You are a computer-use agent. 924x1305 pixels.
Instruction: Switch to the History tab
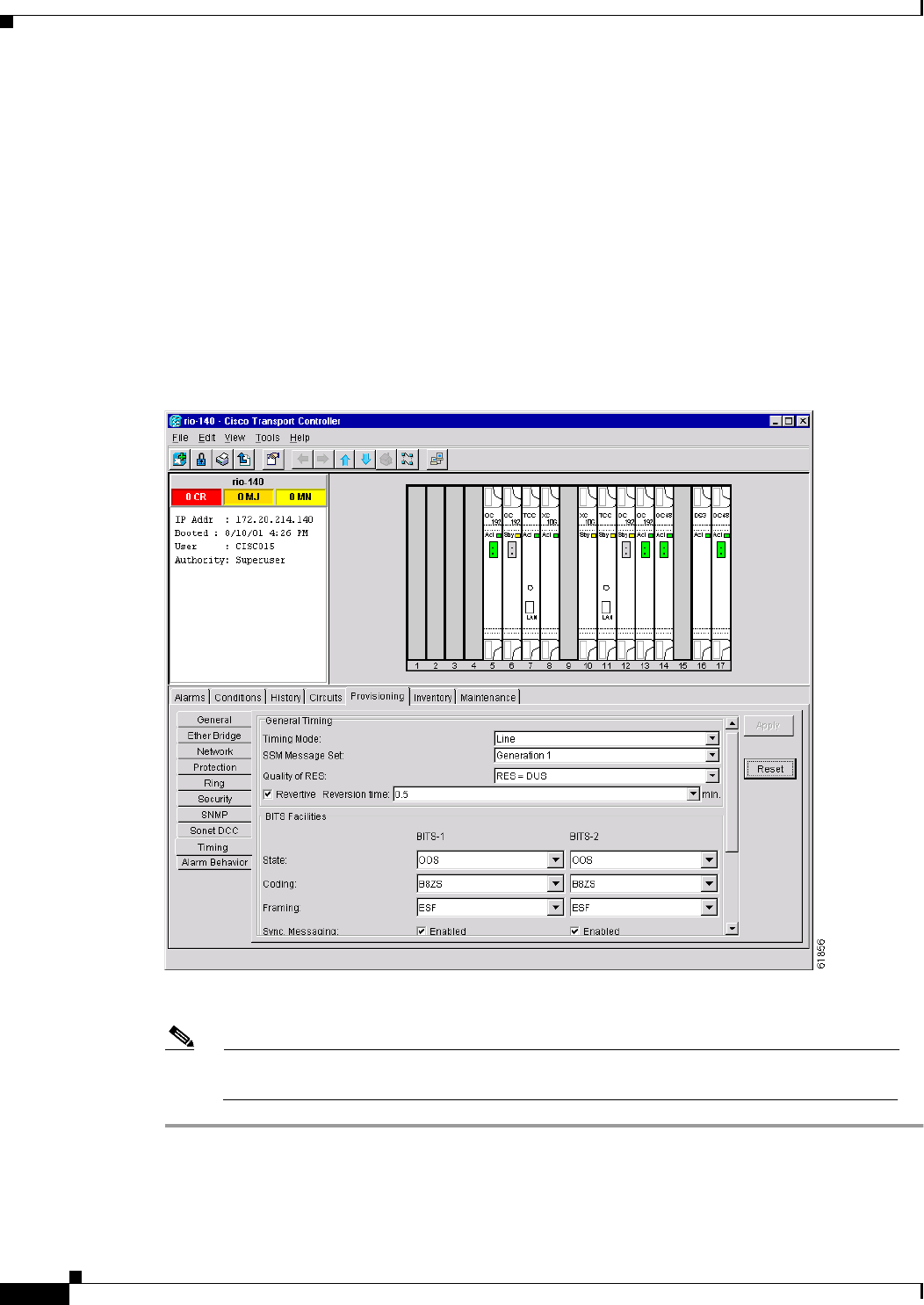pyautogui.click(x=285, y=698)
